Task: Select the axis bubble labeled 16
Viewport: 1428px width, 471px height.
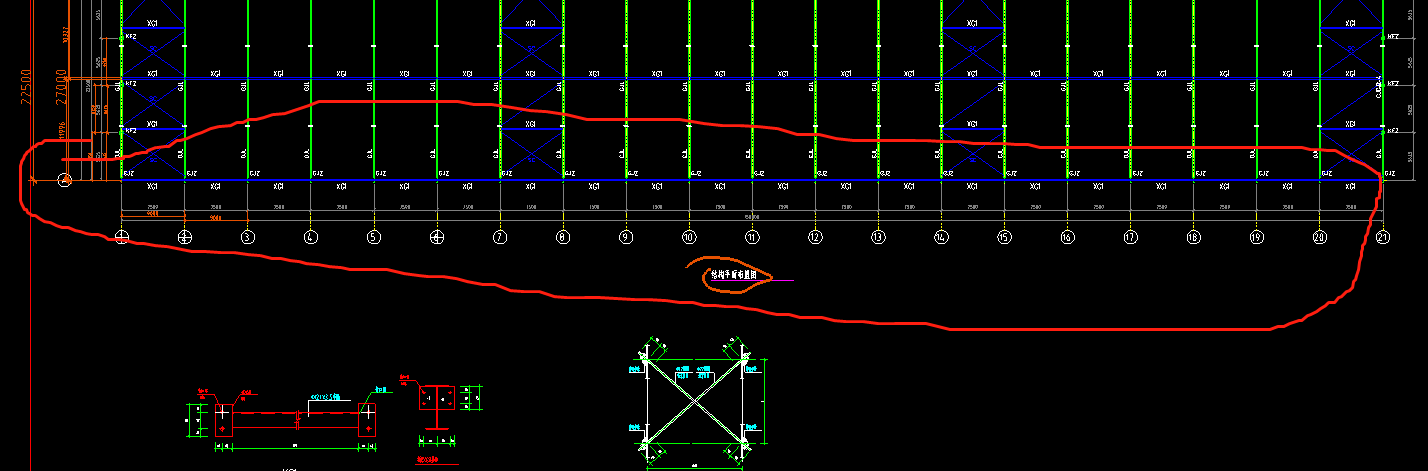Action: pyautogui.click(x=1067, y=237)
